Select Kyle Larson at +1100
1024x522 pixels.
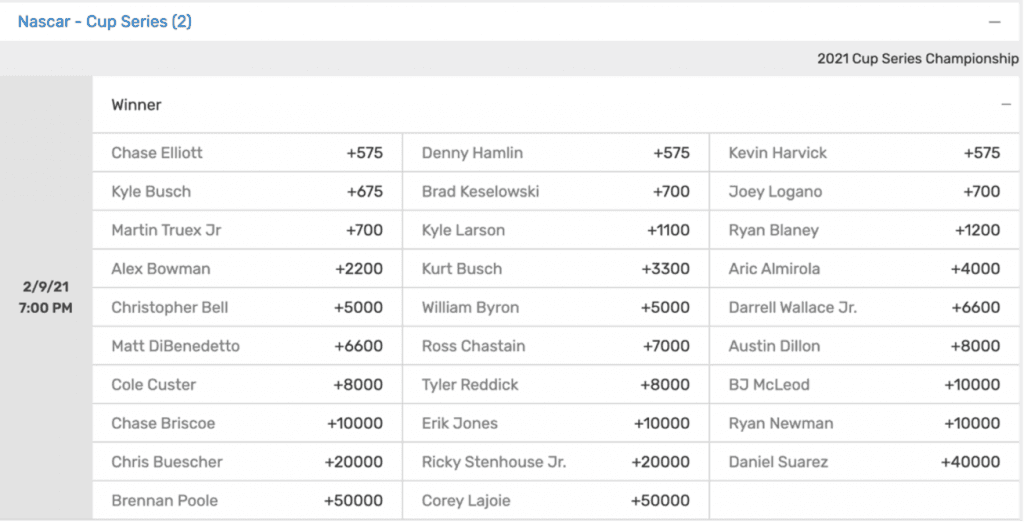(555, 230)
